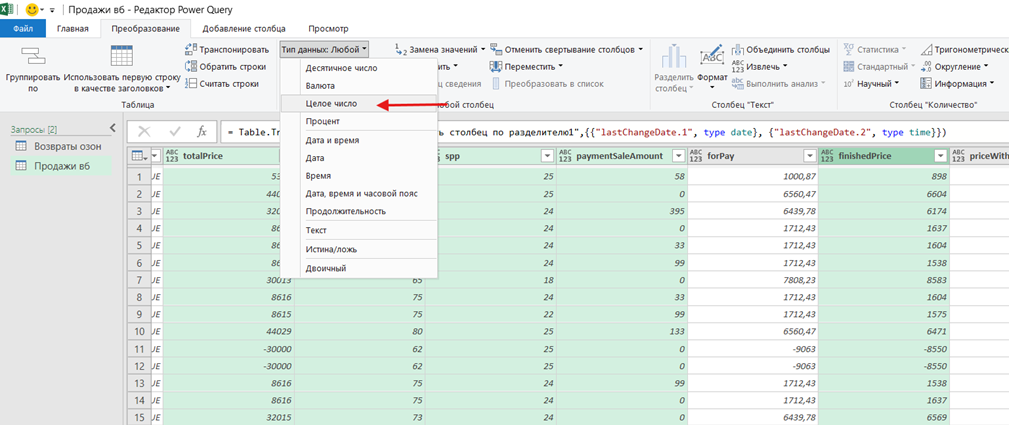This screenshot has height=425, width=1009.
Task: Cancel formula edit with the X button
Action: (144, 132)
